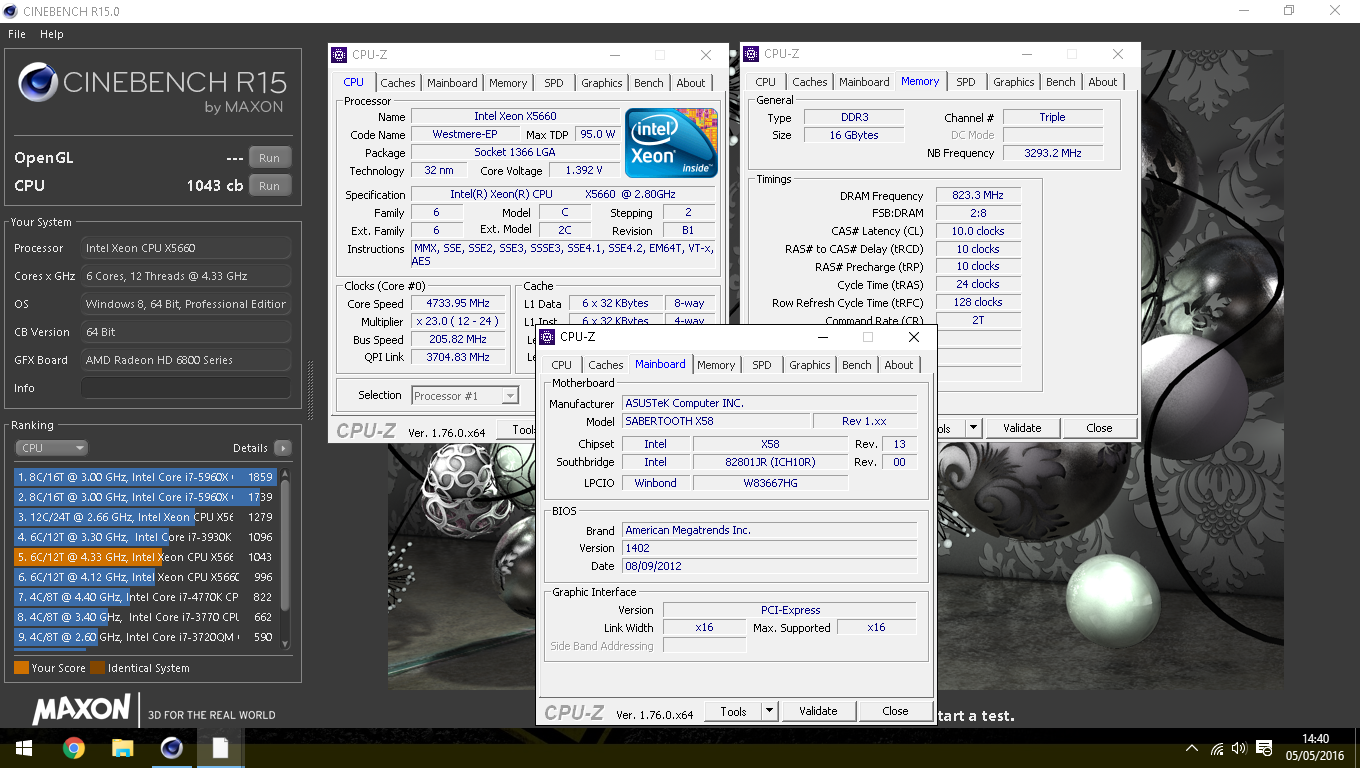Click the Intel Xeon inside logo badge
The height and width of the screenshot is (768, 1360).
click(671, 143)
